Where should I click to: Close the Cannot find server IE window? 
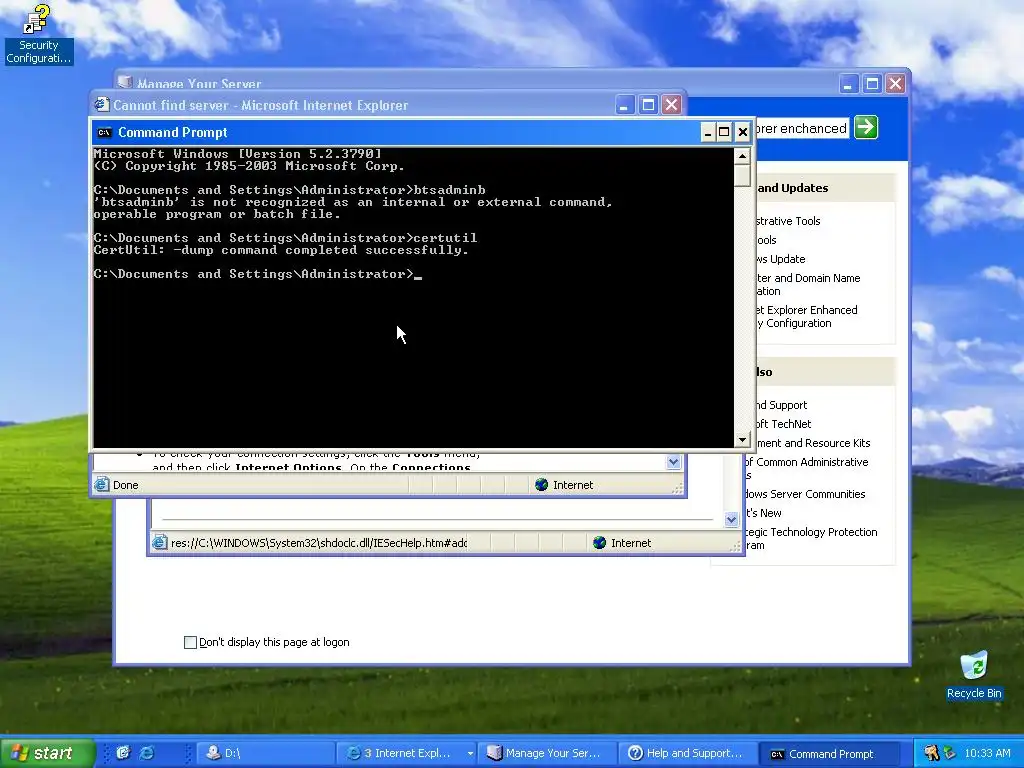pos(671,104)
